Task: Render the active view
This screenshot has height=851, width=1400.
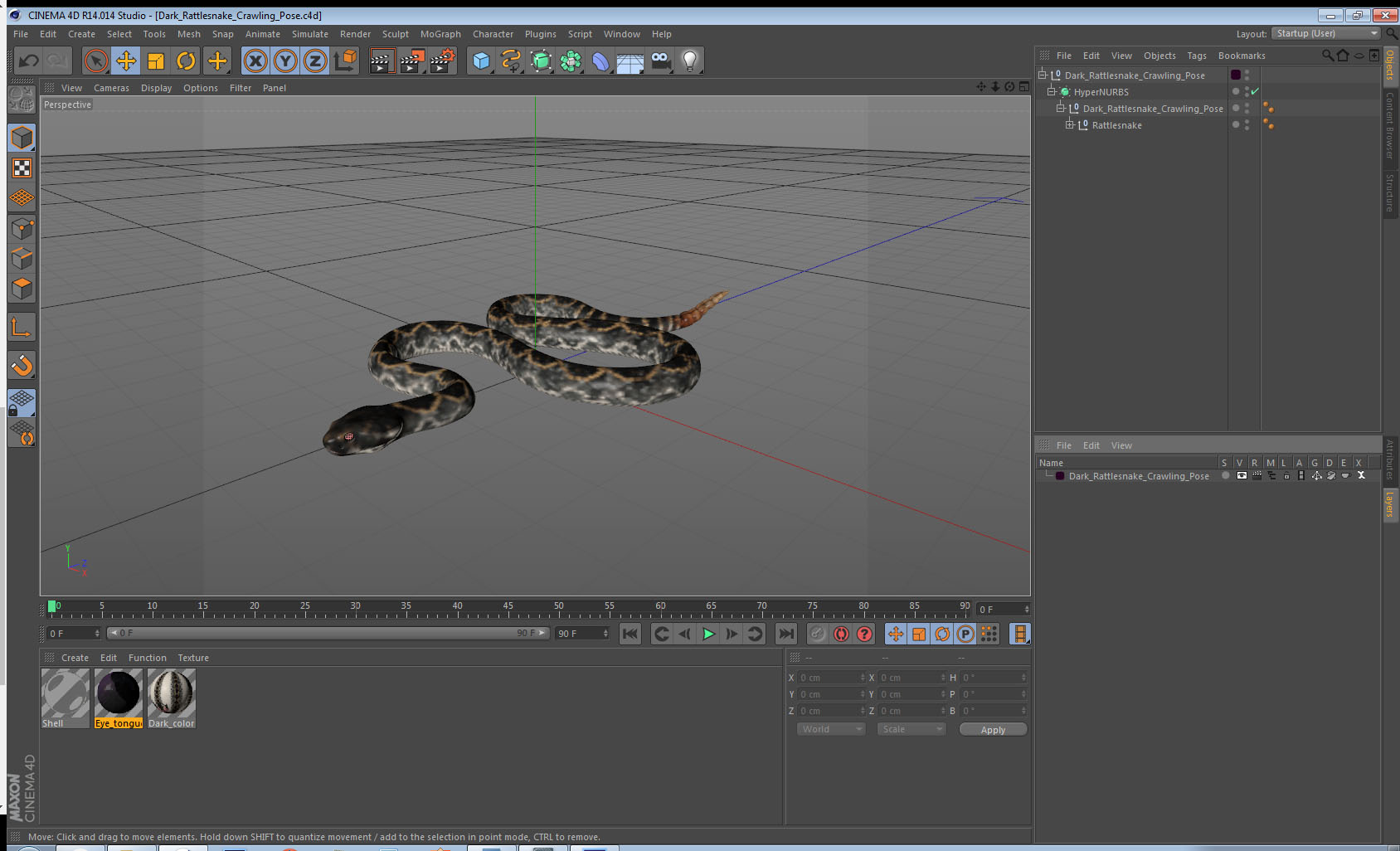Action: 381,61
